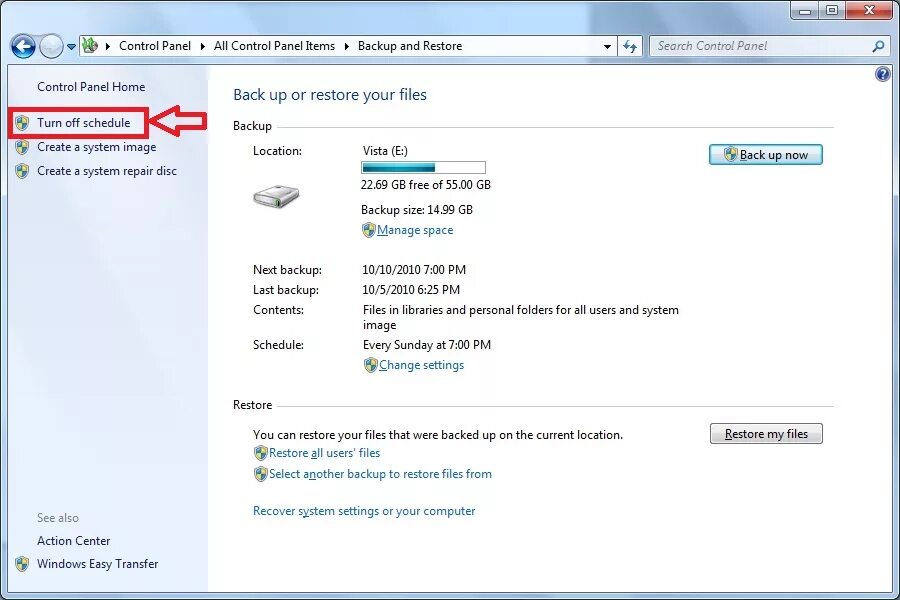Click shield icon beside Select another backup

[x=261, y=474]
